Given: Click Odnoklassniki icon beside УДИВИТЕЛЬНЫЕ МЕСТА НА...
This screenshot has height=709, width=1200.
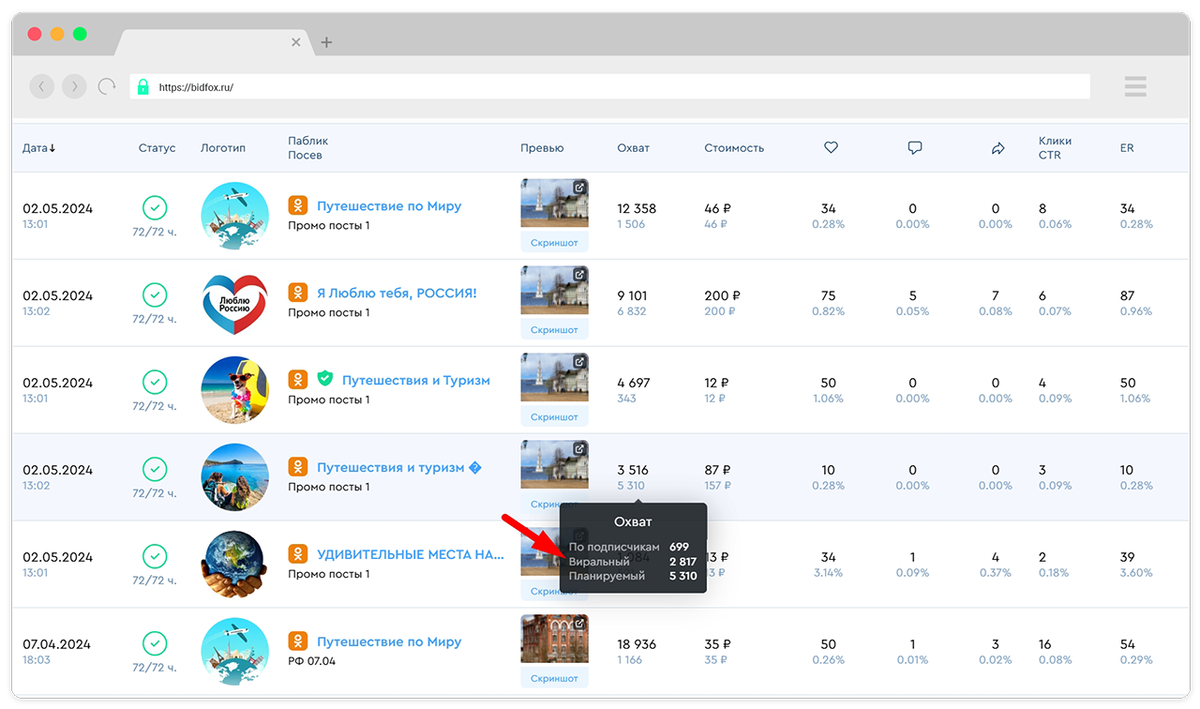Looking at the screenshot, I should pyautogui.click(x=297, y=554).
